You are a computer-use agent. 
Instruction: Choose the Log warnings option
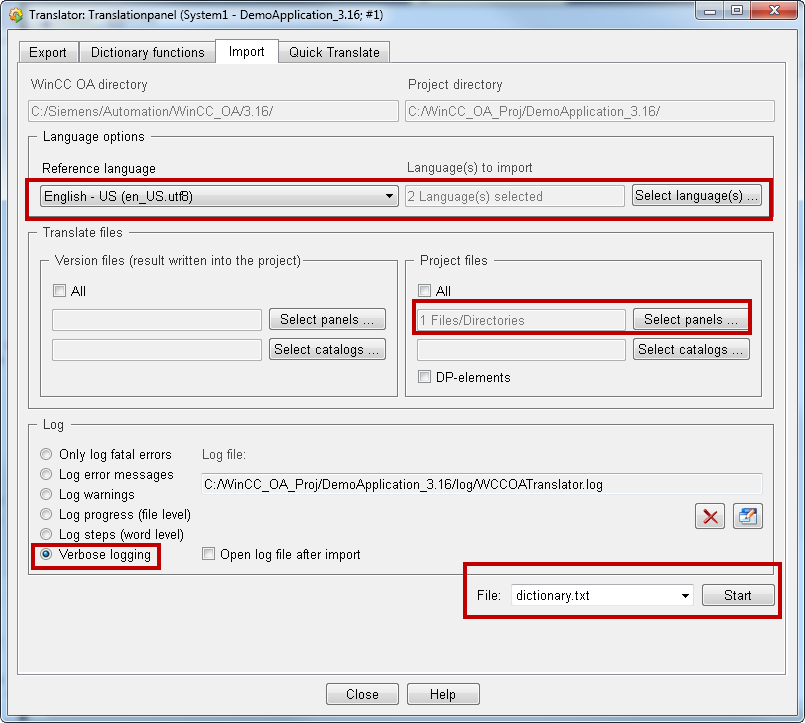(x=46, y=495)
